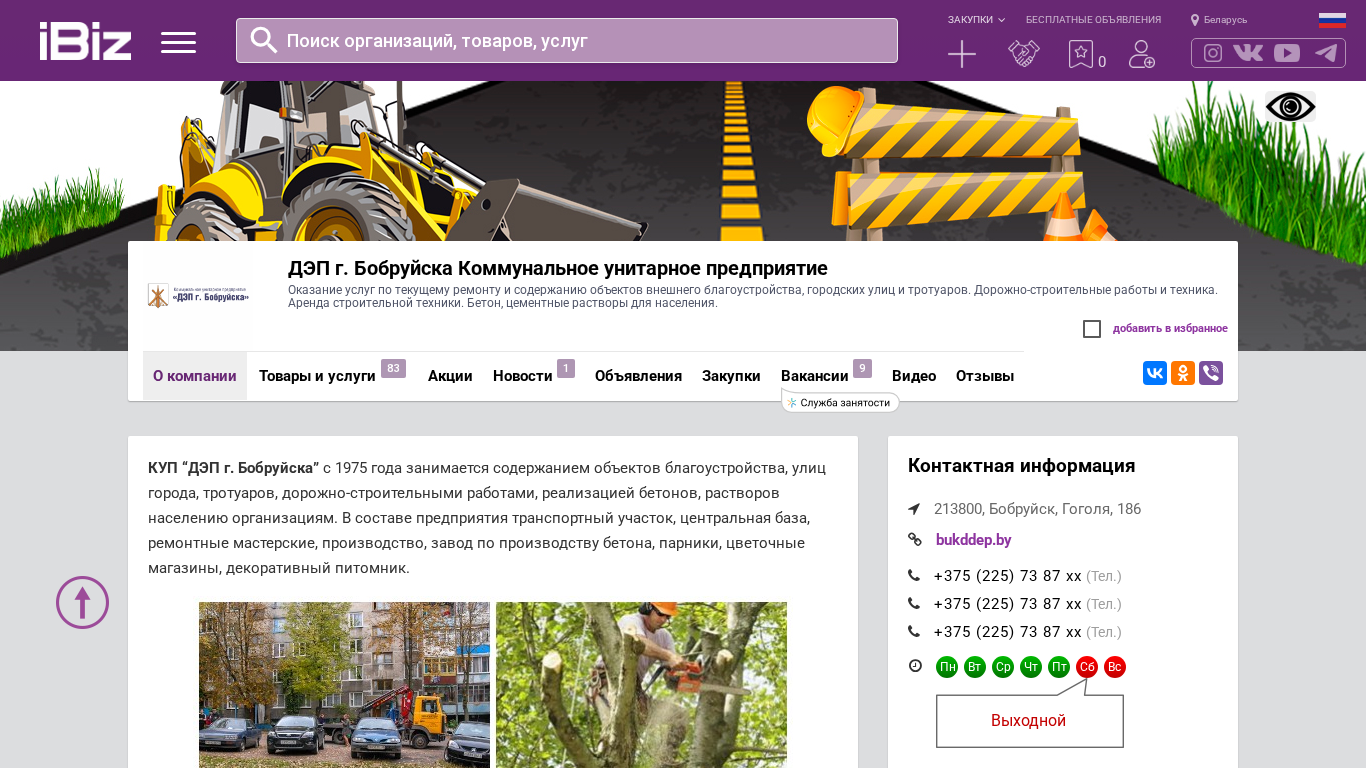Viewport: 1366px width, 768px height.
Task: Select Friday 'Пт' schedule circle
Action: point(1059,667)
